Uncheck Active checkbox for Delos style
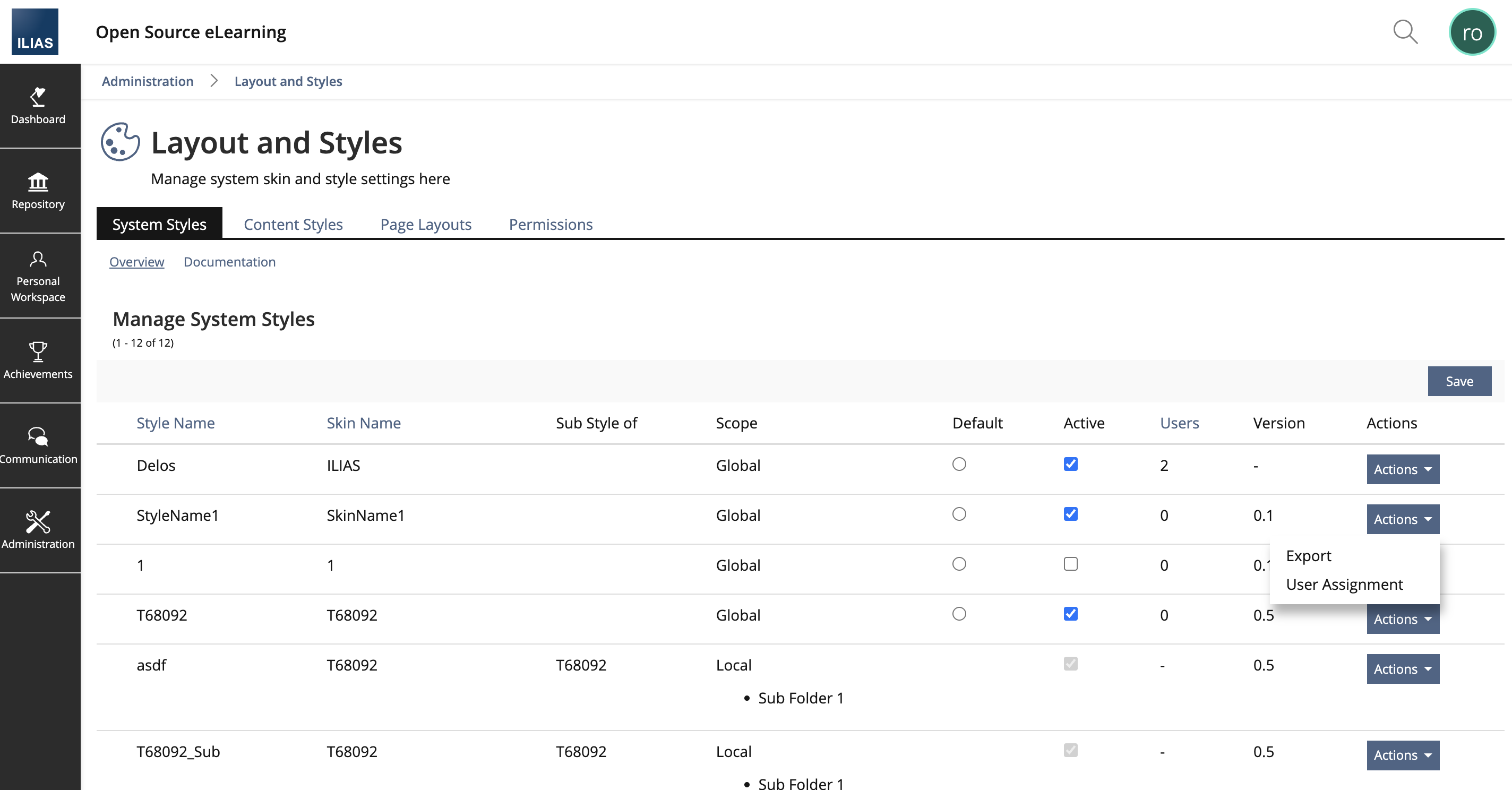Screen dimensions: 1512x790 (x=1070, y=464)
